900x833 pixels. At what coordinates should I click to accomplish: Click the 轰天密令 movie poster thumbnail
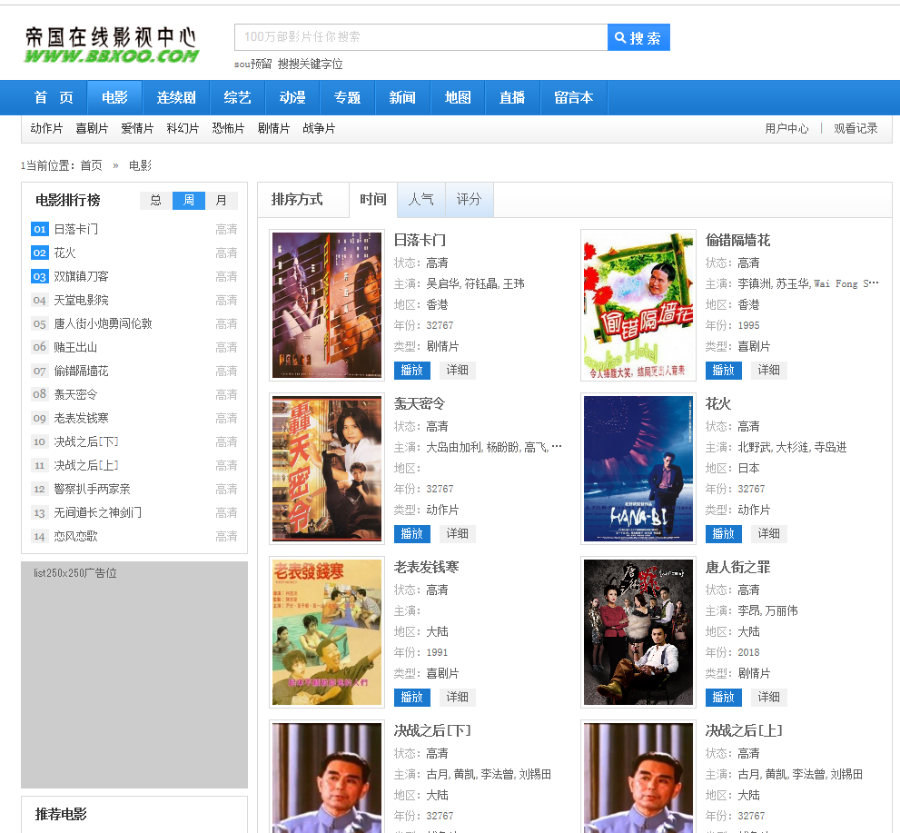click(327, 468)
